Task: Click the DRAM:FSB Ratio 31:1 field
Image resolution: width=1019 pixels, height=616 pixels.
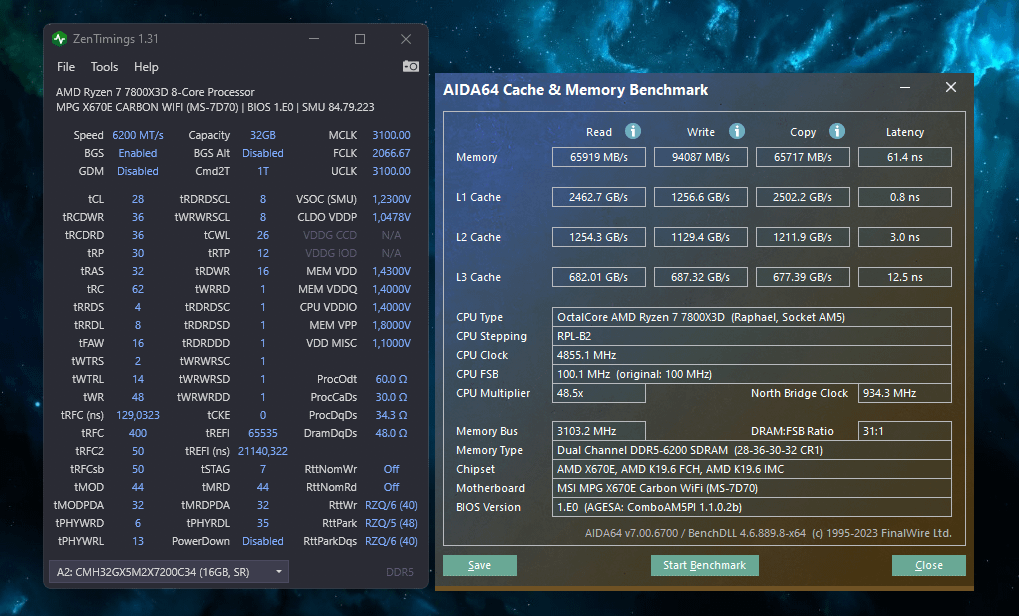Action: (x=905, y=431)
